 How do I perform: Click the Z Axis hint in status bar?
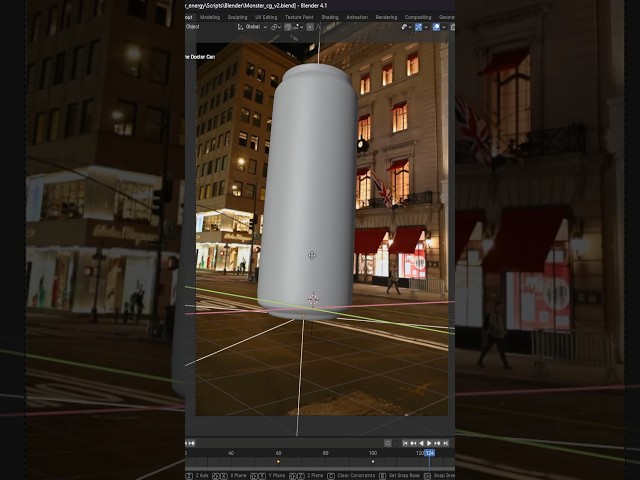click(202, 476)
